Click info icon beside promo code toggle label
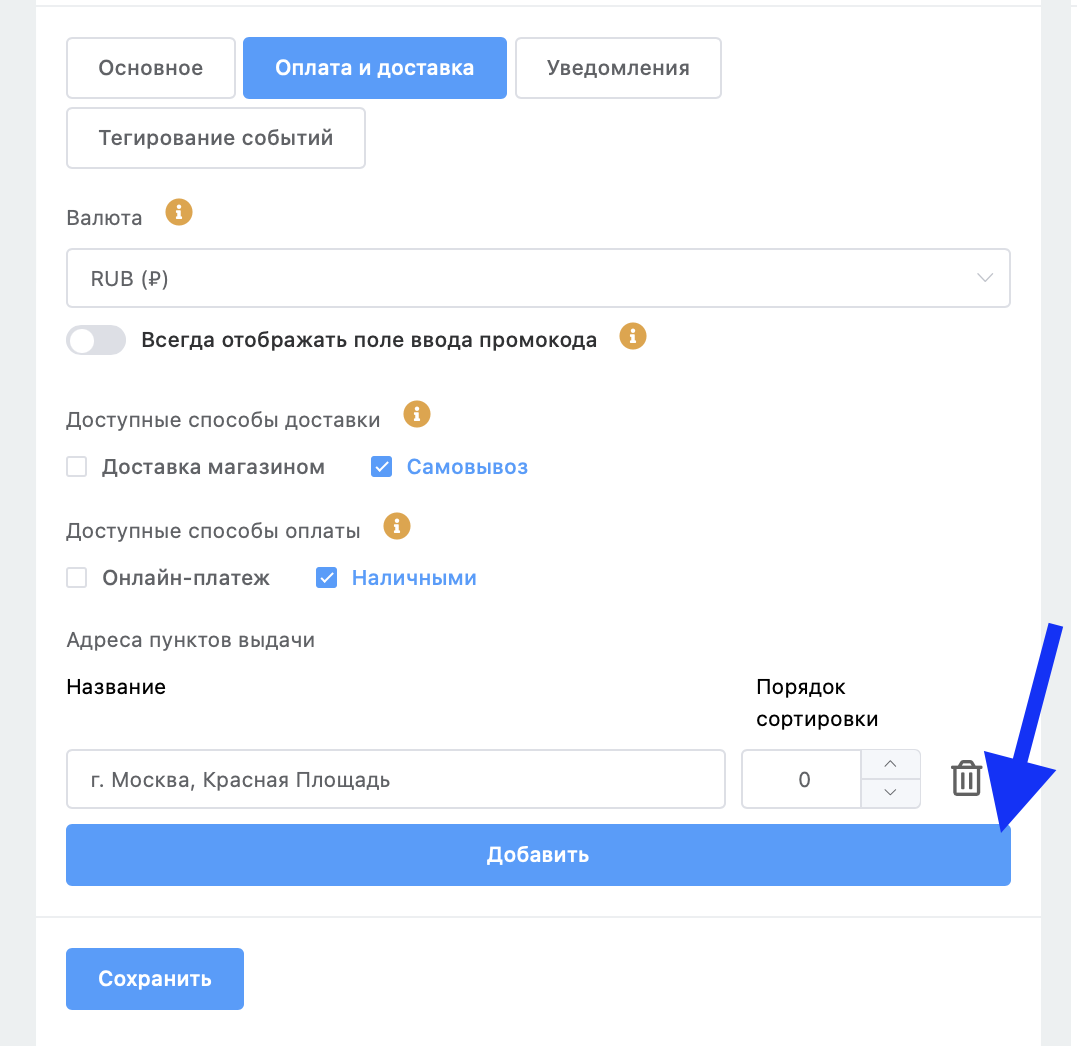This screenshot has height=1046, width=1077. coord(633,337)
